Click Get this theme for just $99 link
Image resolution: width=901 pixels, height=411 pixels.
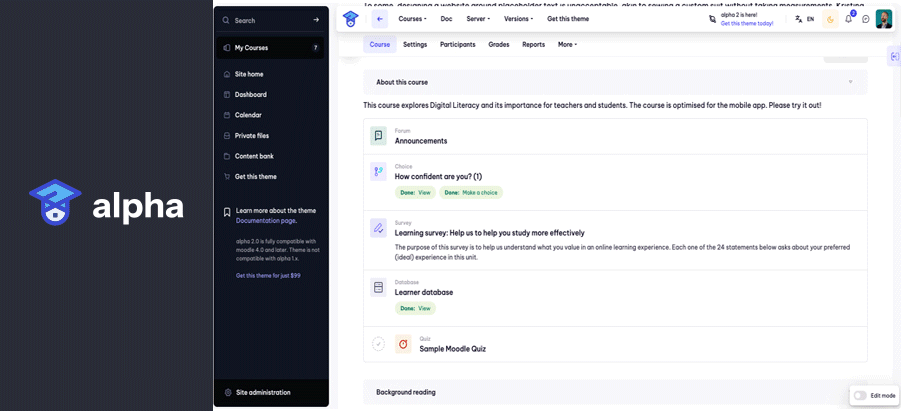pos(268,275)
